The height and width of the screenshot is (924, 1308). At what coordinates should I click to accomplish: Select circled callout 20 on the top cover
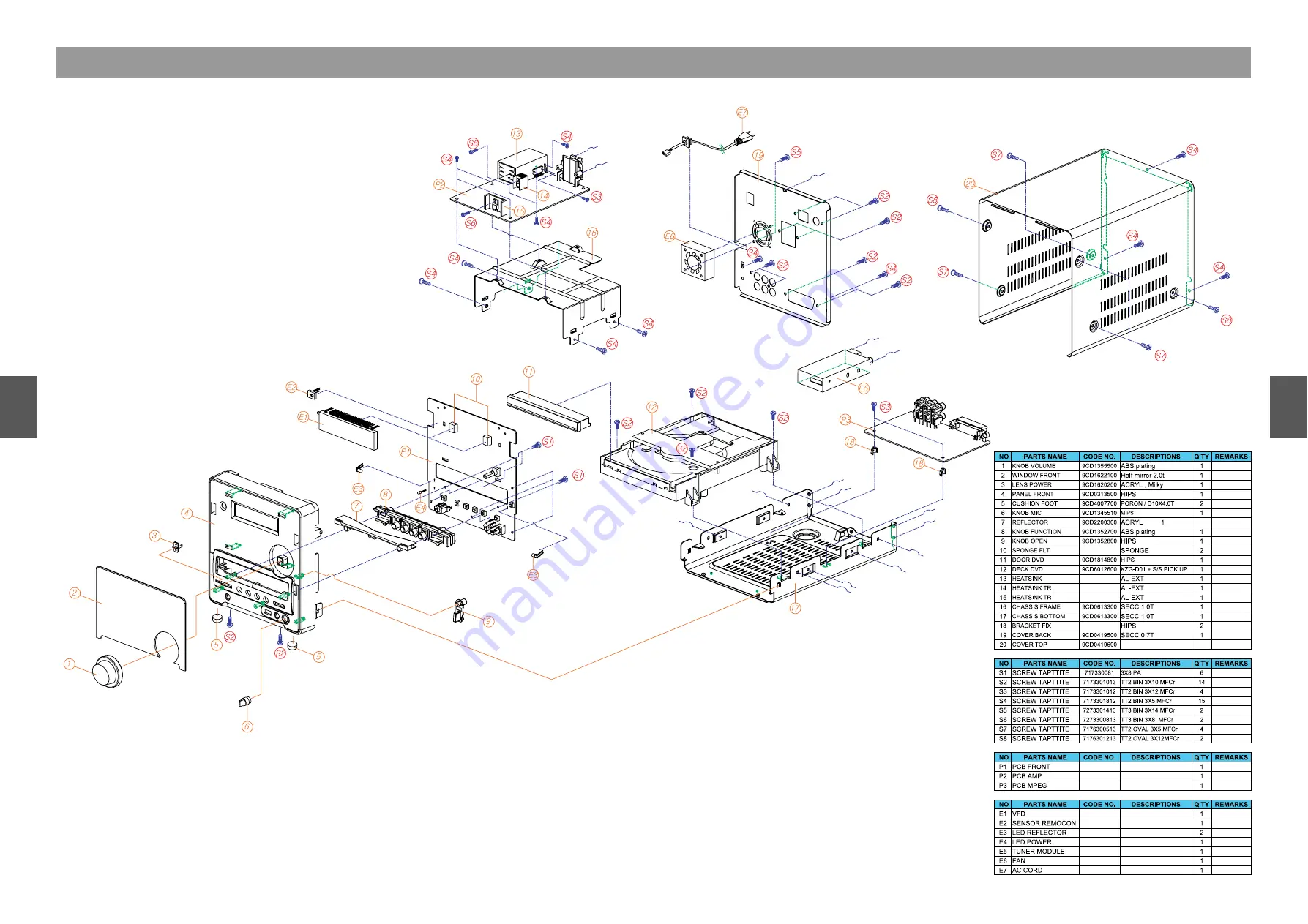970,184
